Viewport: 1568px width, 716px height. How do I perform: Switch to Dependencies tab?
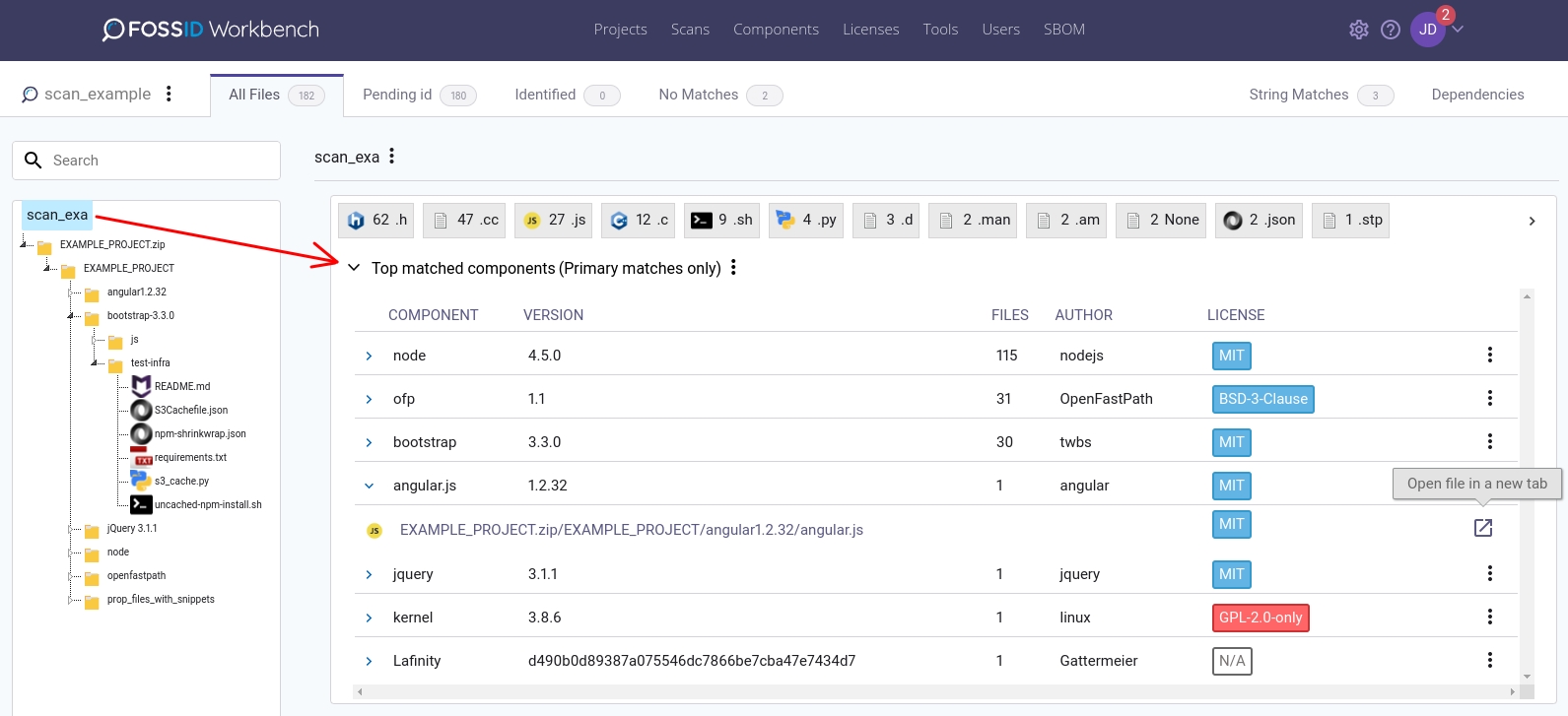(x=1477, y=95)
